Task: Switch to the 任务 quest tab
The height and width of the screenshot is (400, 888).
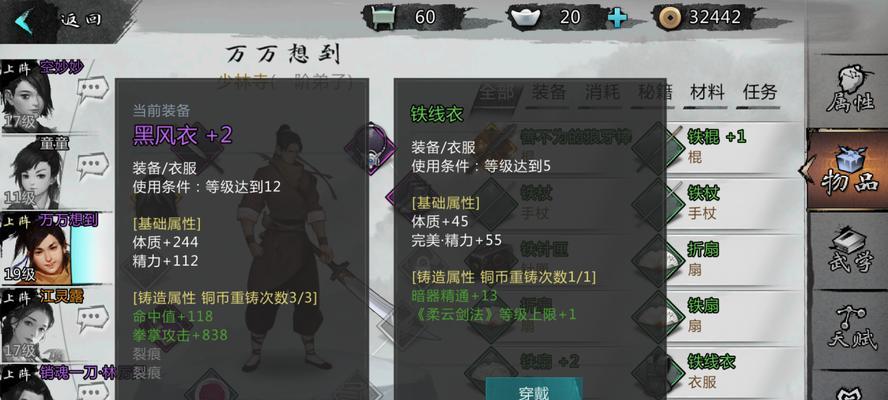Action: pos(759,92)
